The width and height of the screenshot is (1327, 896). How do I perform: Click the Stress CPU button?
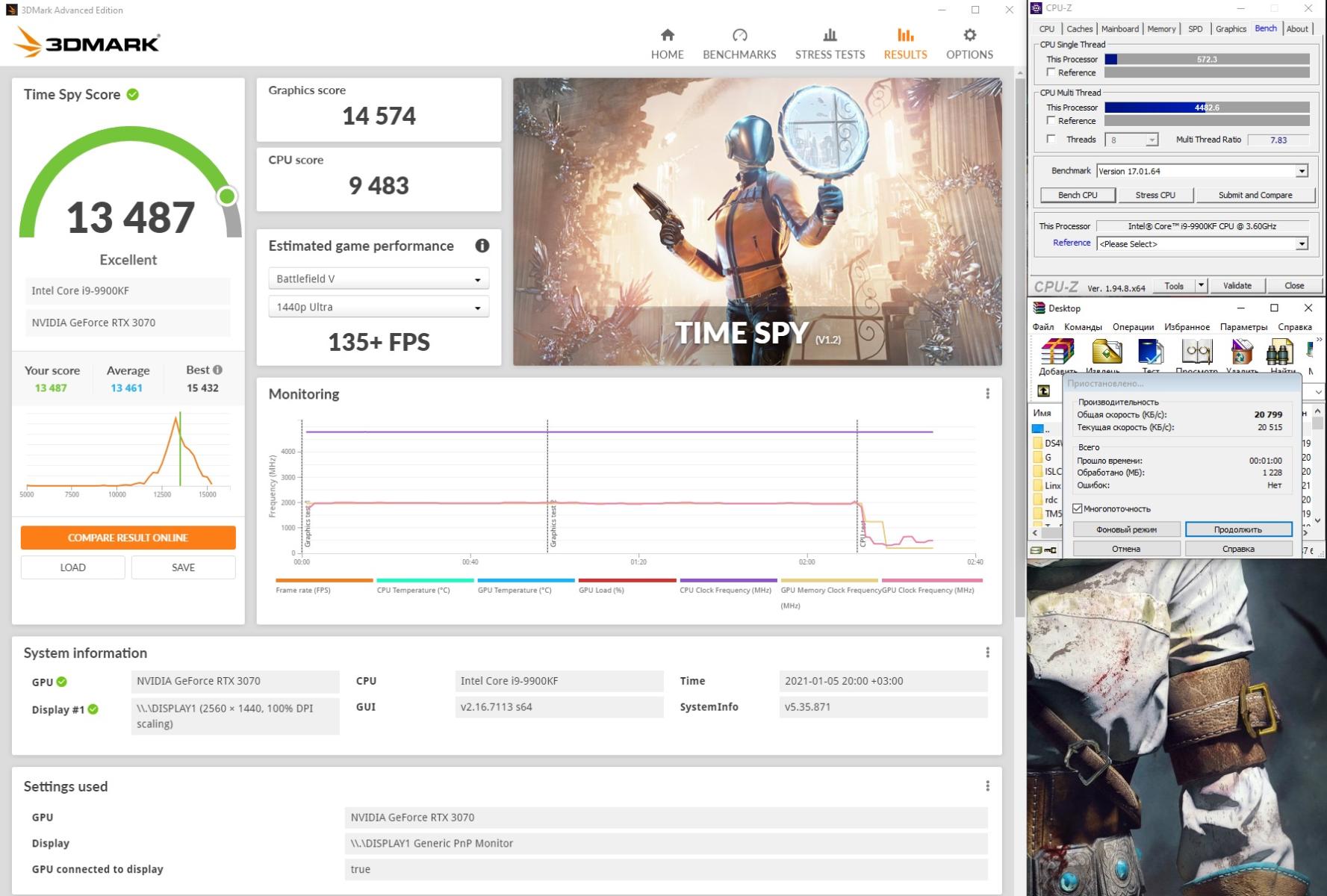(x=1155, y=195)
